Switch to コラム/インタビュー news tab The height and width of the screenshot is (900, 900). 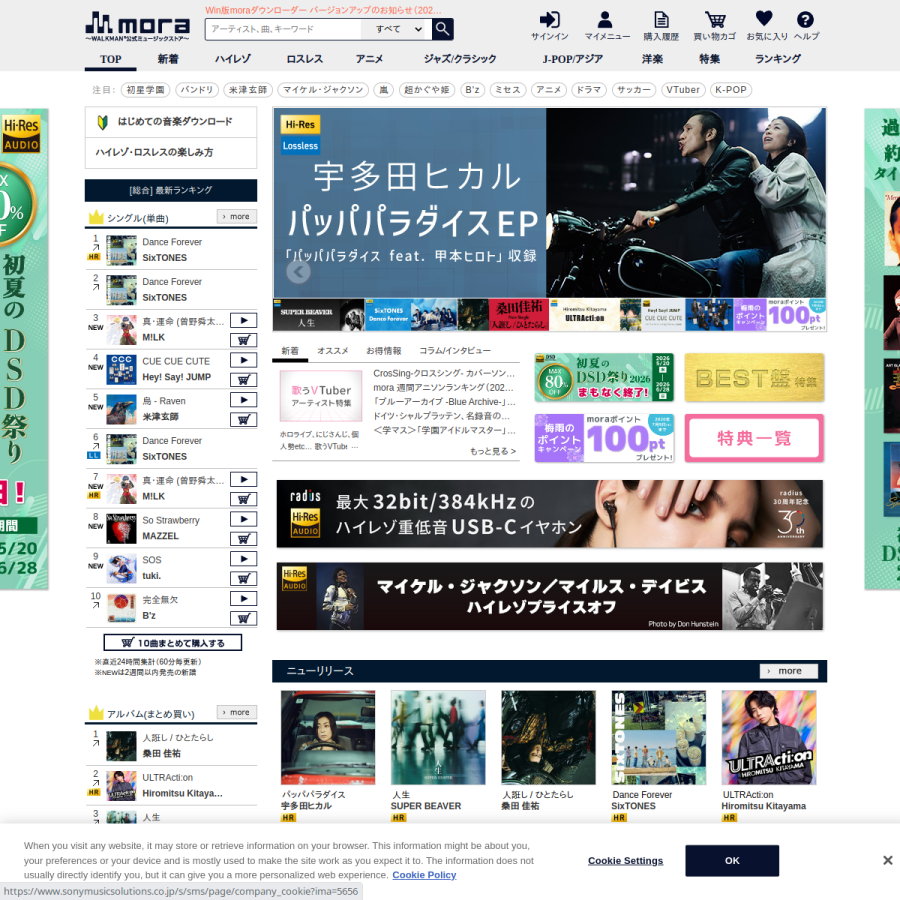coord(455,351)
